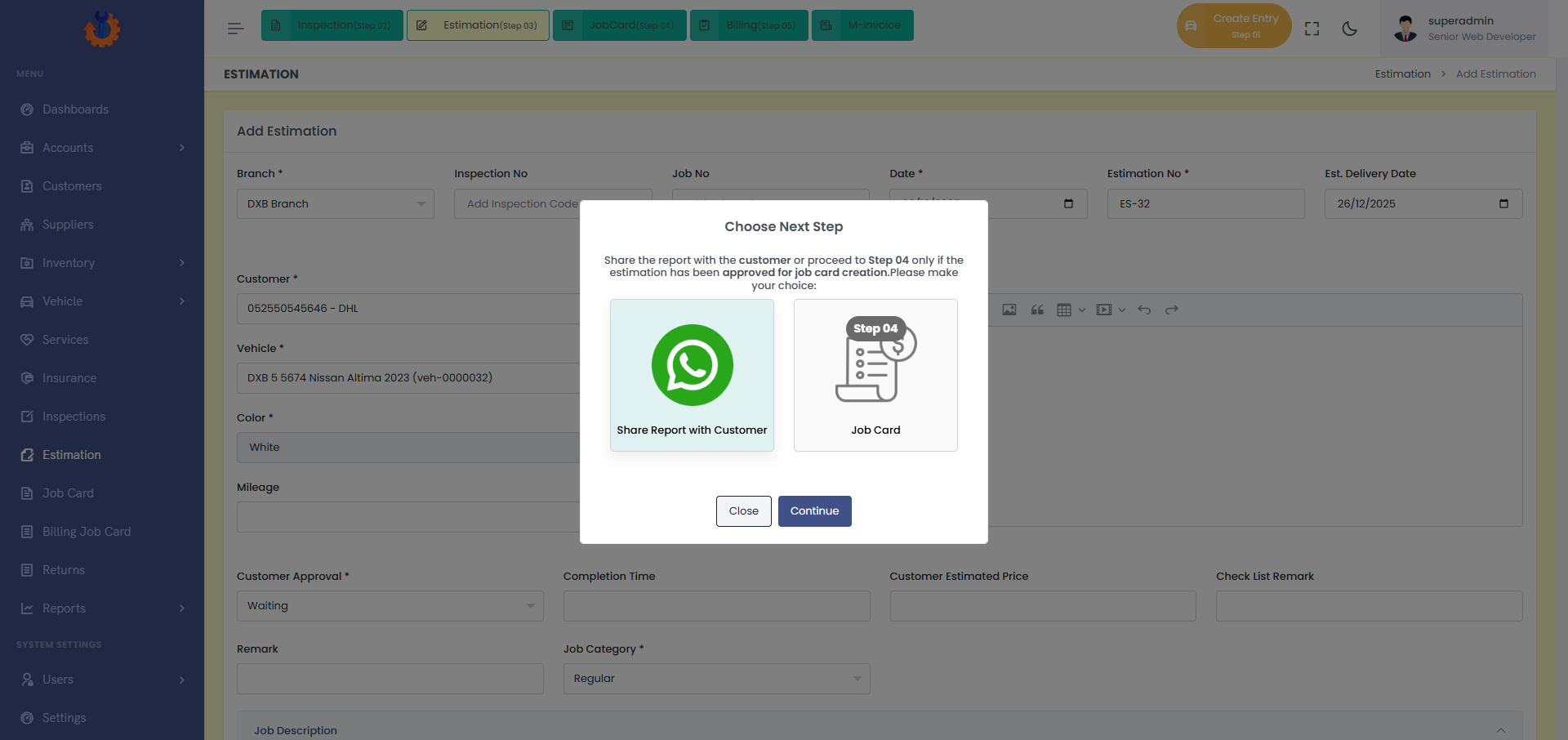
Task: Open the Customer Approval dropdown
Action: coord(390,606)
